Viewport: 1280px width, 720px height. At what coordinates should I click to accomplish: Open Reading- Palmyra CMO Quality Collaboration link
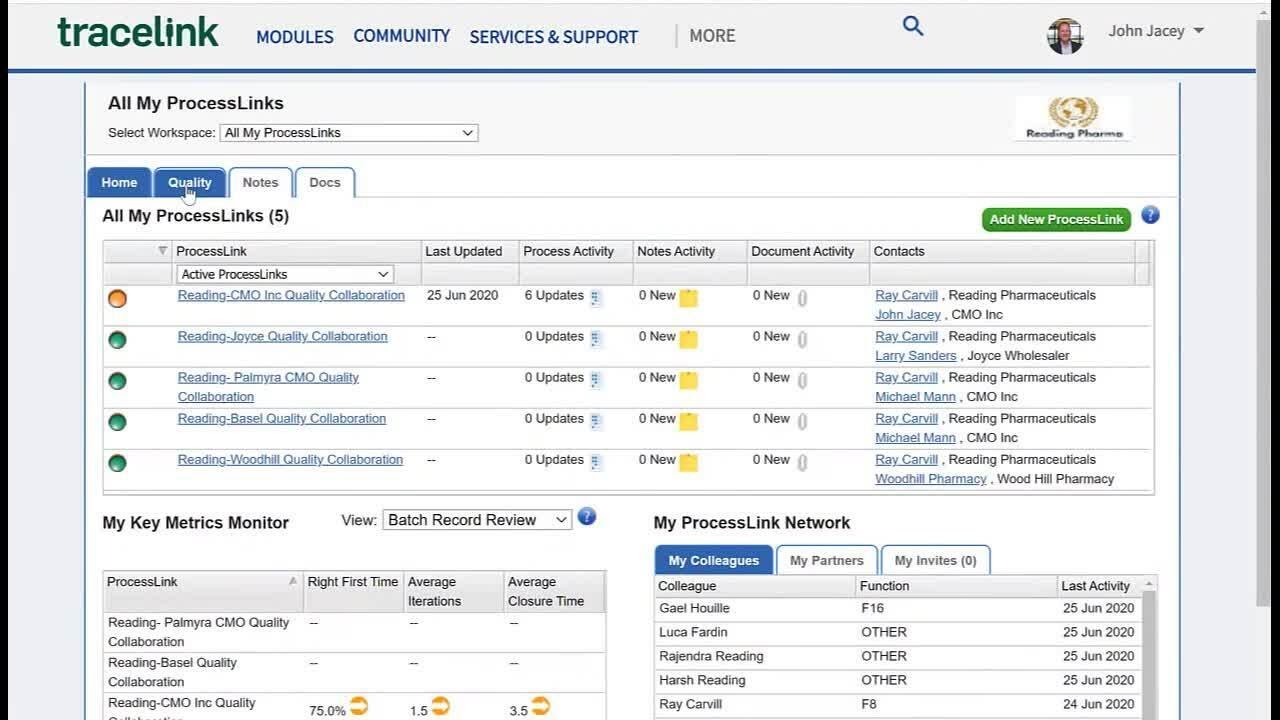tap(268, 387)
